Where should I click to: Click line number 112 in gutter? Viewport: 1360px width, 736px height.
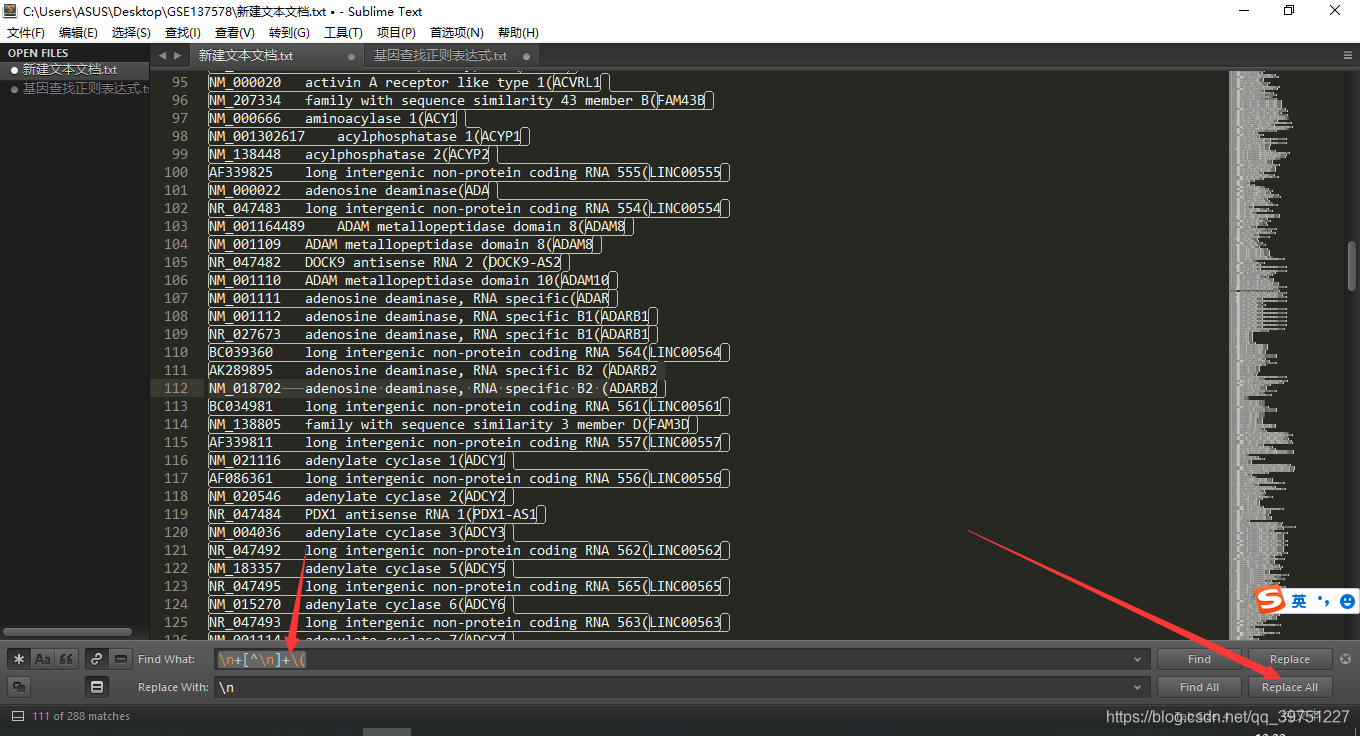click(x=175, y=388)
